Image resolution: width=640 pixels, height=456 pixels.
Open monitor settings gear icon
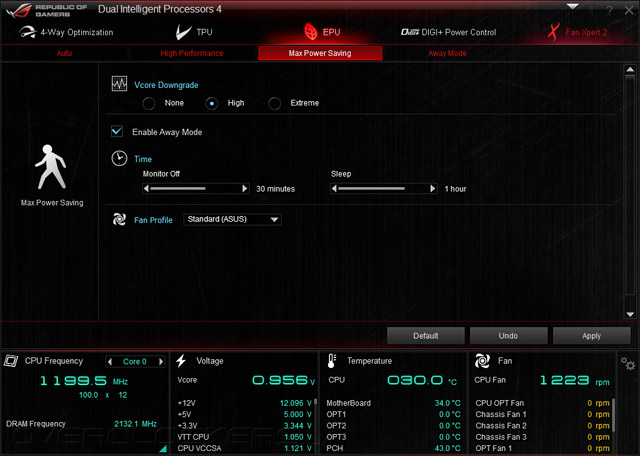[x=628, y=363]
